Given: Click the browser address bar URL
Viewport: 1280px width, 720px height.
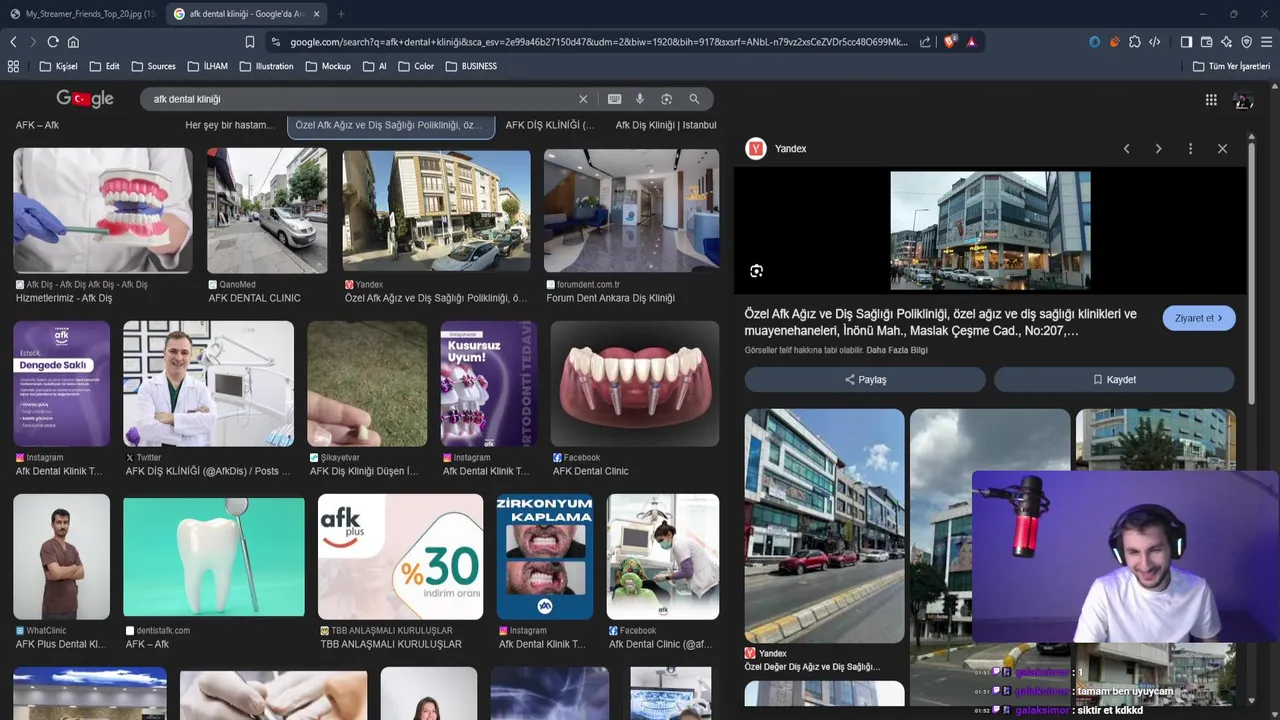Looking at the screenshot, I should [598, 42].
